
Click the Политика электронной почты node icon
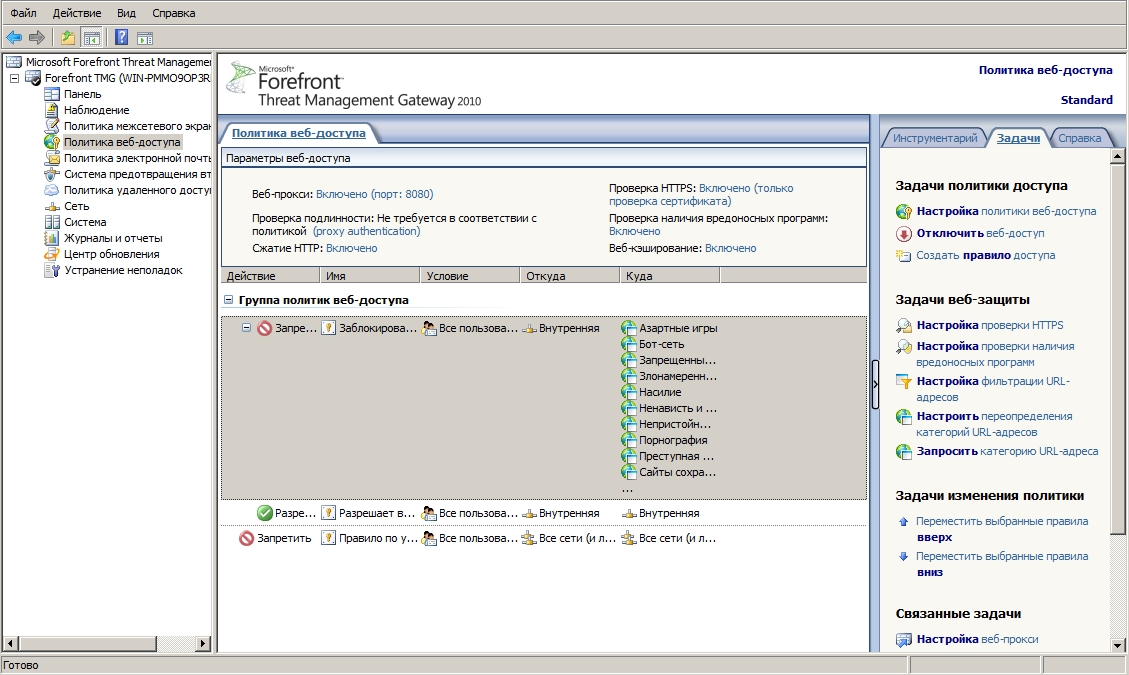pyautogui.click(x=52, y=158)
